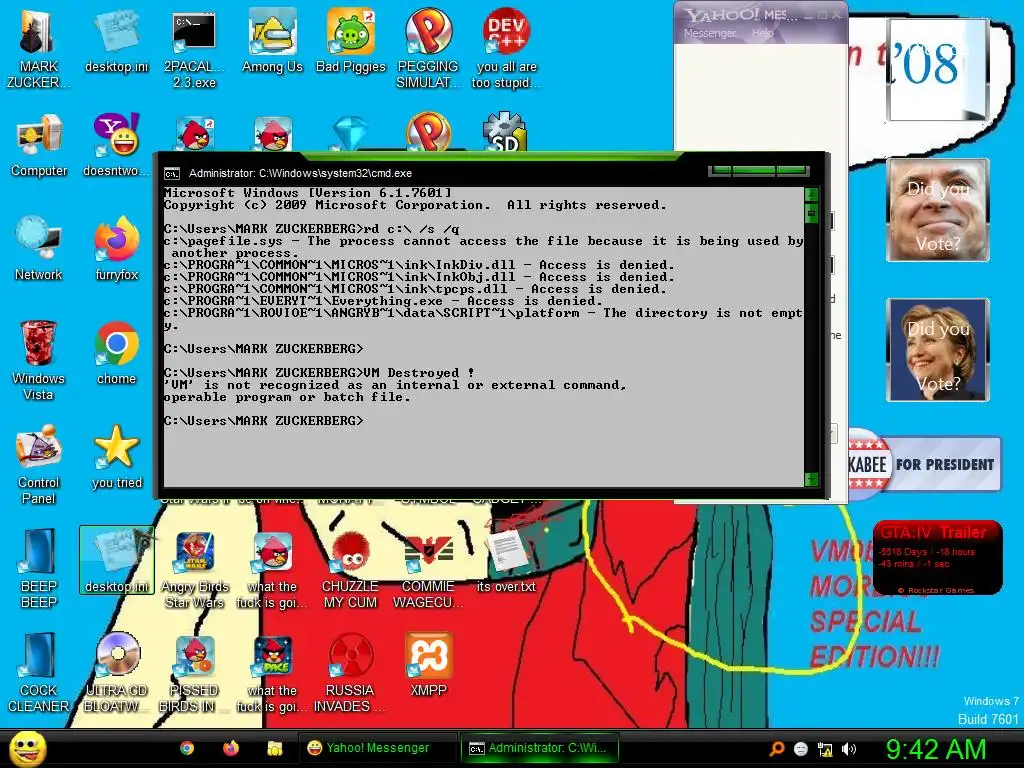Open the Messenger menu in Yahoo! Messenger
Viewport: 1024px width, 768px height.
pos(710,33)
